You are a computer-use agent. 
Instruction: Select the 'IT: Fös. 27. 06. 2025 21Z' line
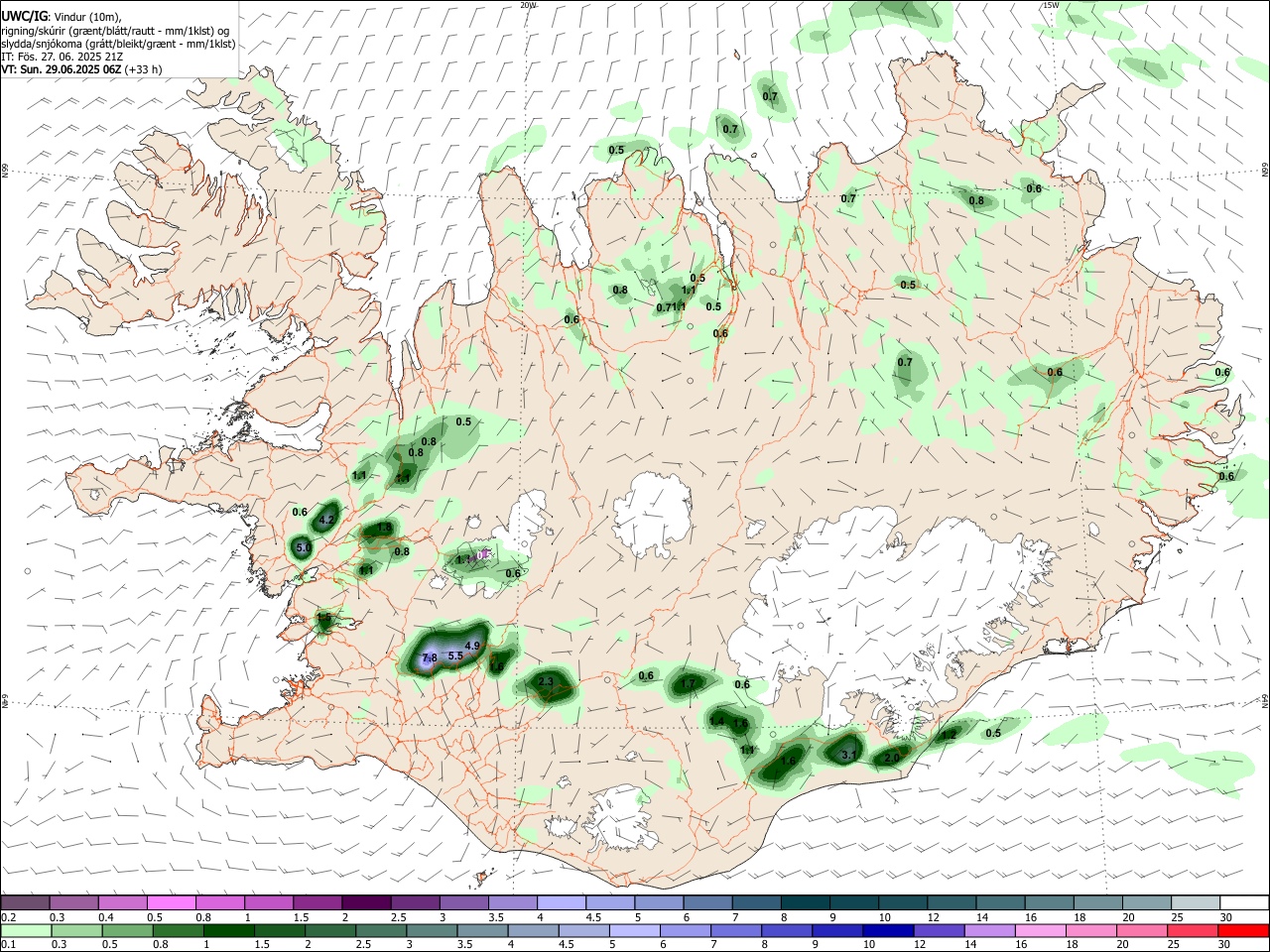(x=62, y=57)
